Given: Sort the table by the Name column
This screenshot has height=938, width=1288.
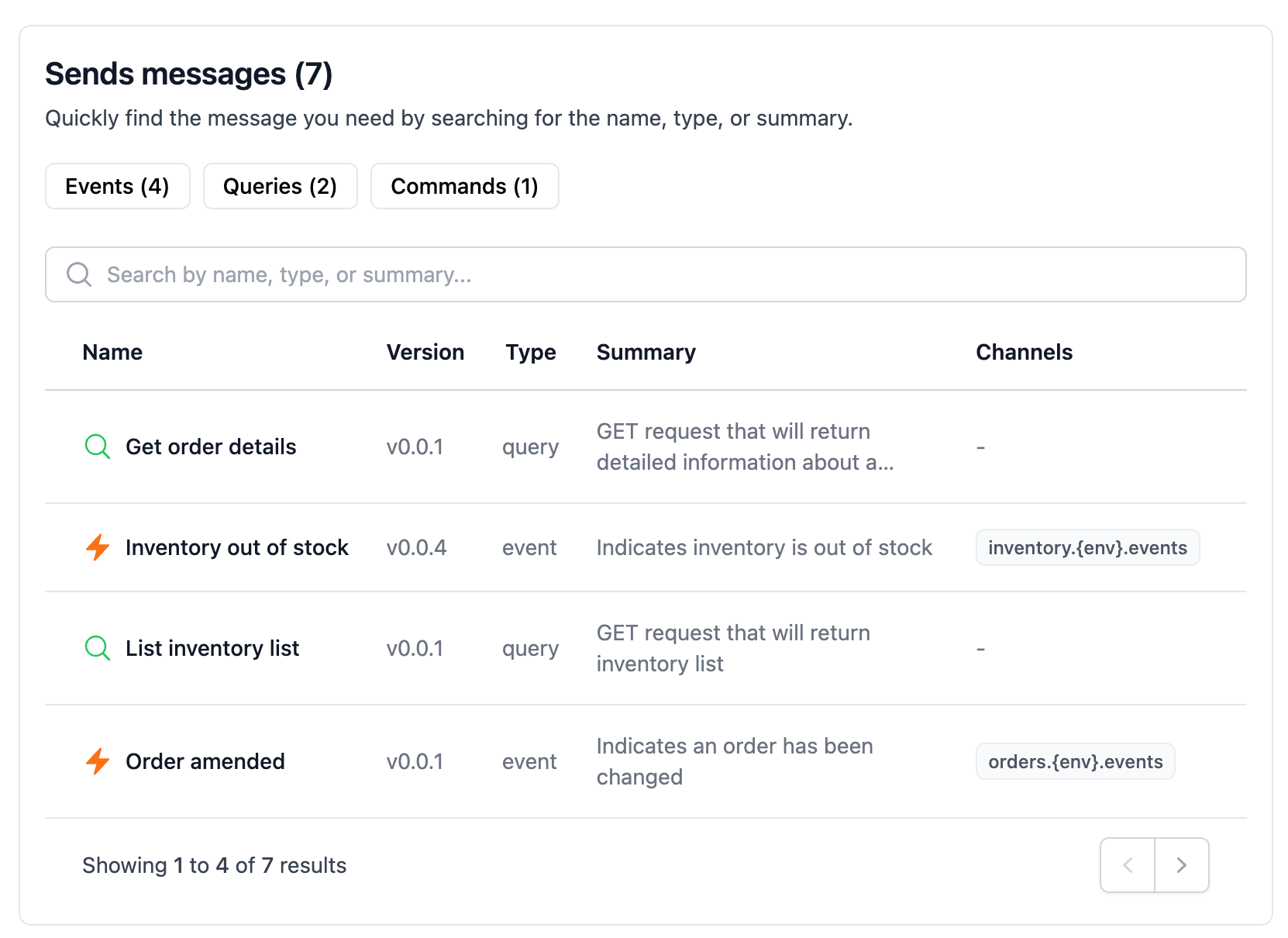Looking at the screenshot, I should click(112, 352).
